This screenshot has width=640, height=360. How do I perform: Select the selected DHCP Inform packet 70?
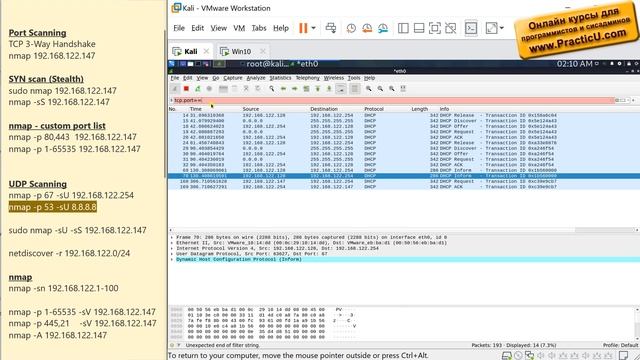(404, 176)
